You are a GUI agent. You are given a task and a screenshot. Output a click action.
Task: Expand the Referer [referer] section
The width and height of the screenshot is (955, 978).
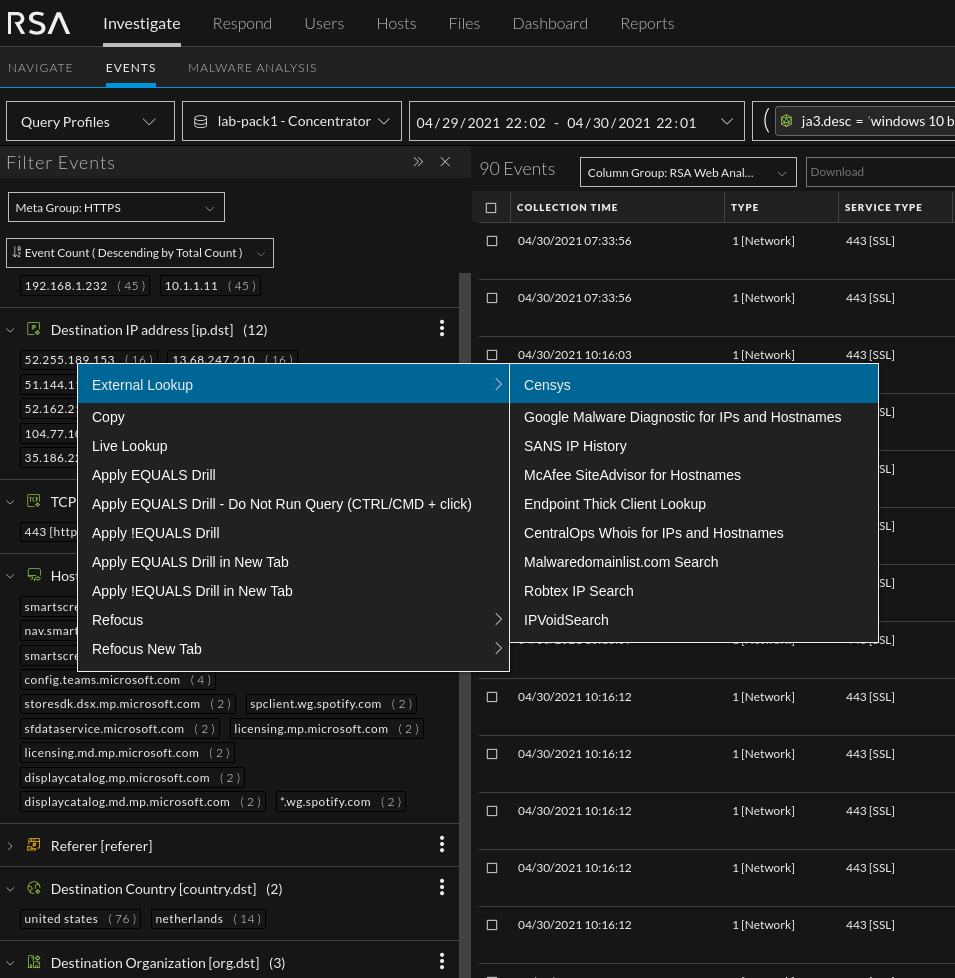[x=11, y=846]
